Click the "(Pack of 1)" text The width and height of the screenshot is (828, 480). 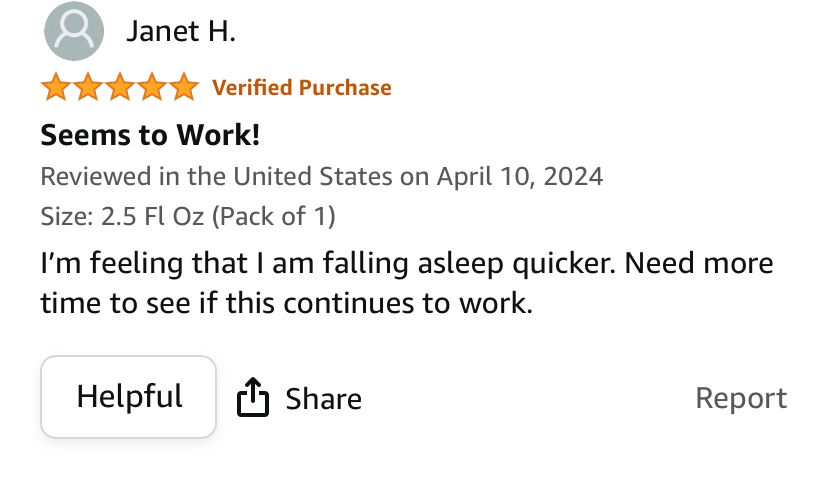[x=273, y=215]
